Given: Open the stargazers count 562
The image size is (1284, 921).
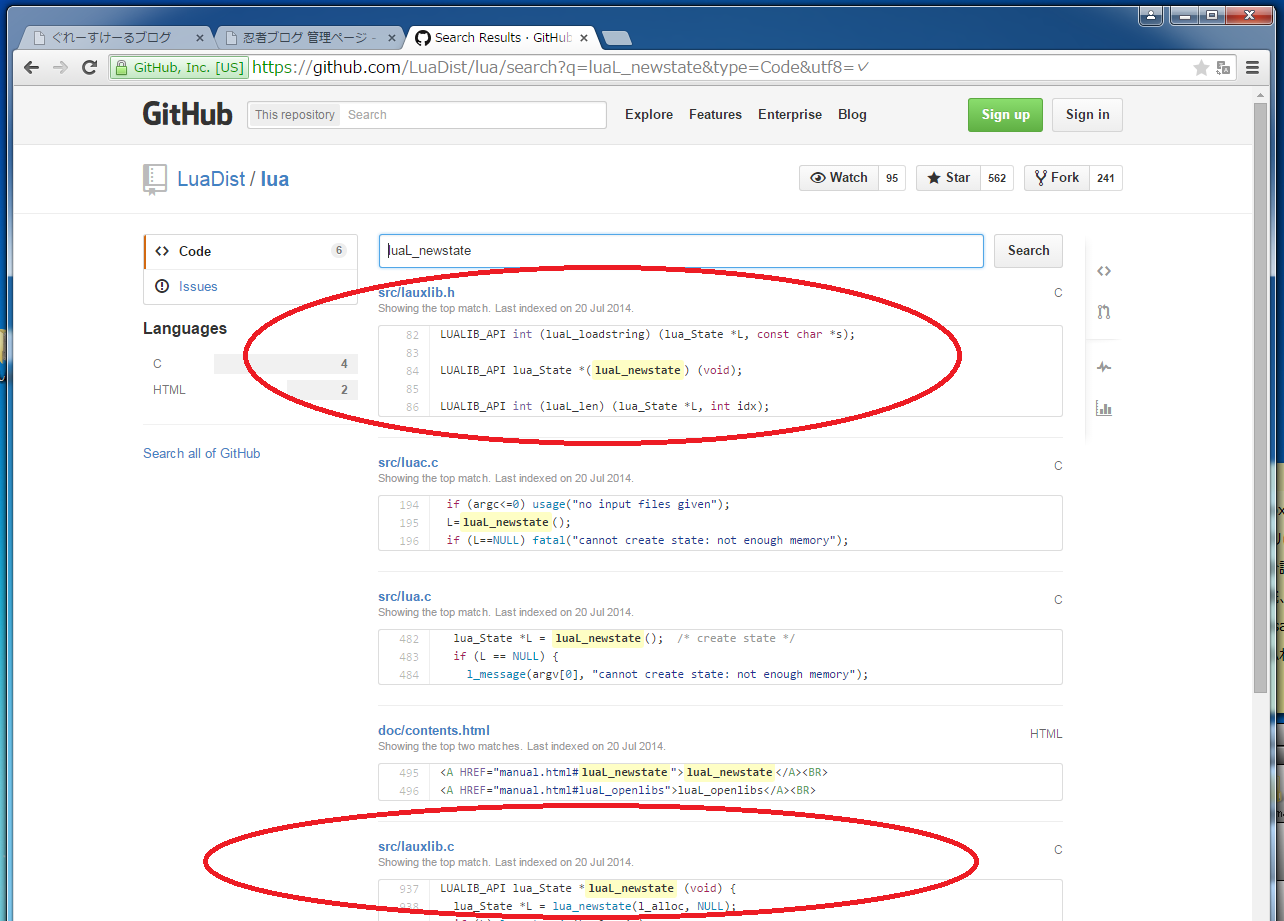Looking at the screenshot, I should (997, 178).
